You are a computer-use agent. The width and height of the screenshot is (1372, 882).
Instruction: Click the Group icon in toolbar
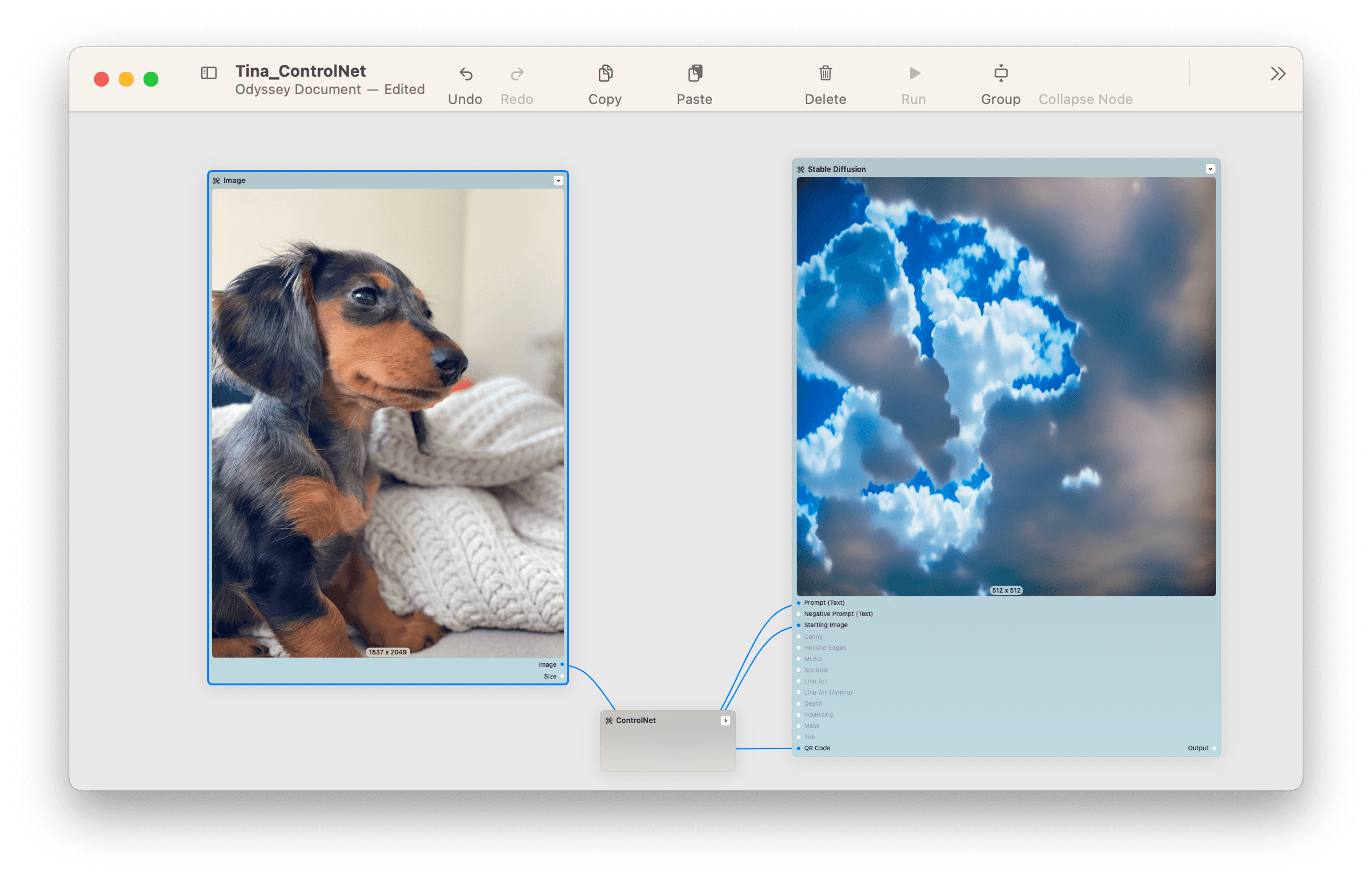tap(999, 76)
